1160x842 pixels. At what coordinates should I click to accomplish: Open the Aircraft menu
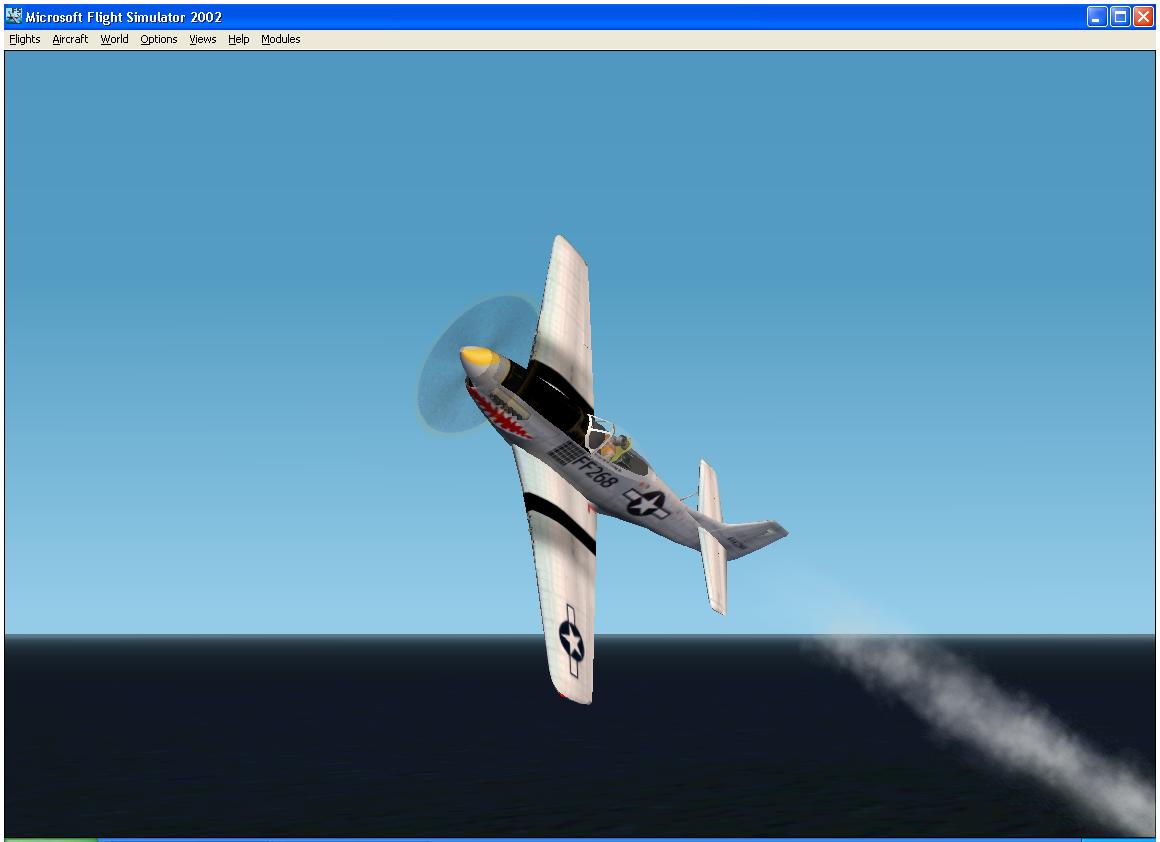click(70, 39)
